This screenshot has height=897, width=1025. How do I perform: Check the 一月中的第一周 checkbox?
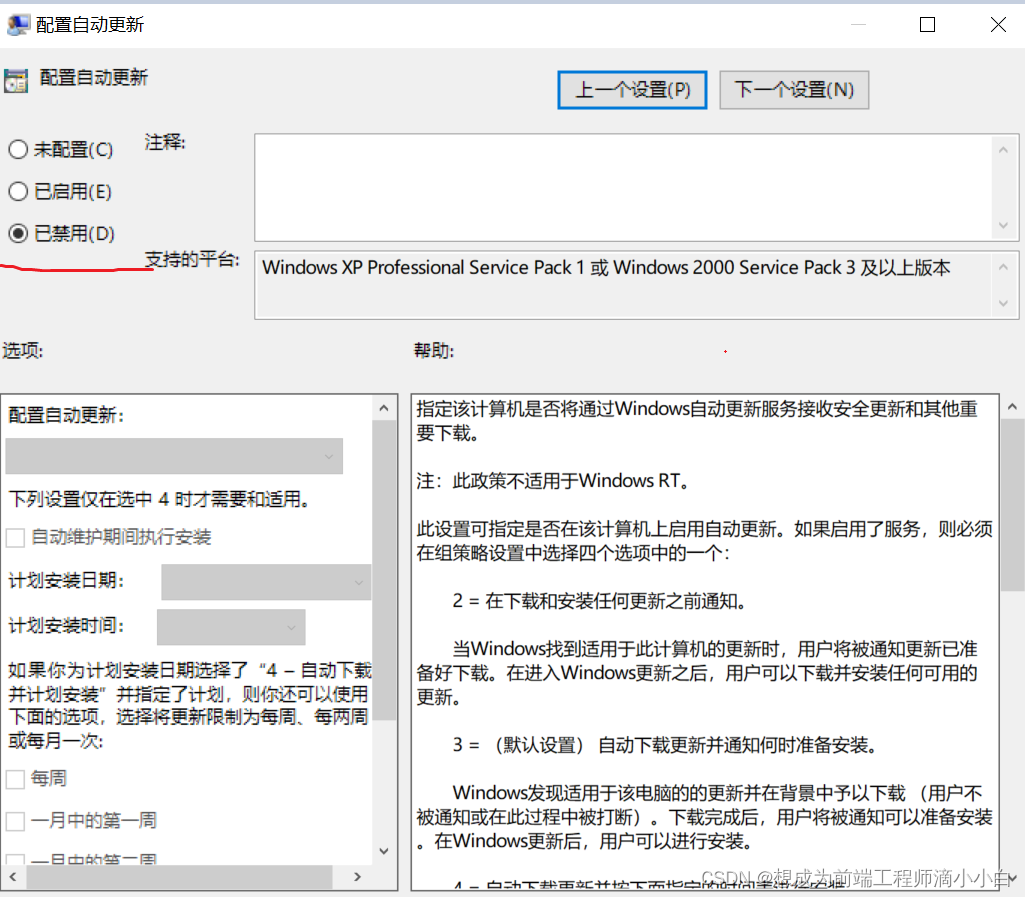[15, 821]
